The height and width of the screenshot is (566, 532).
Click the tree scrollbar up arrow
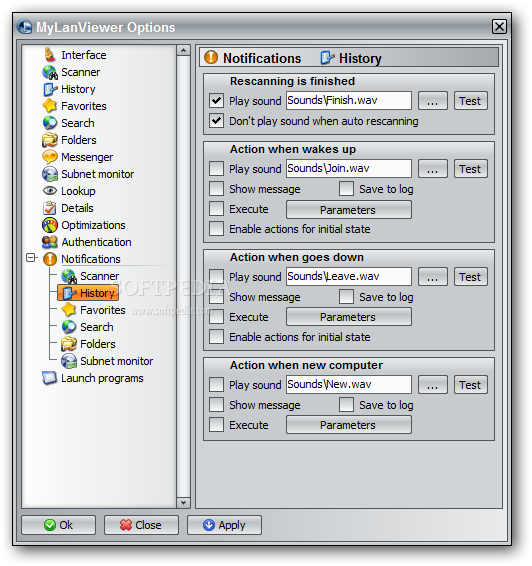click(183, 50)
